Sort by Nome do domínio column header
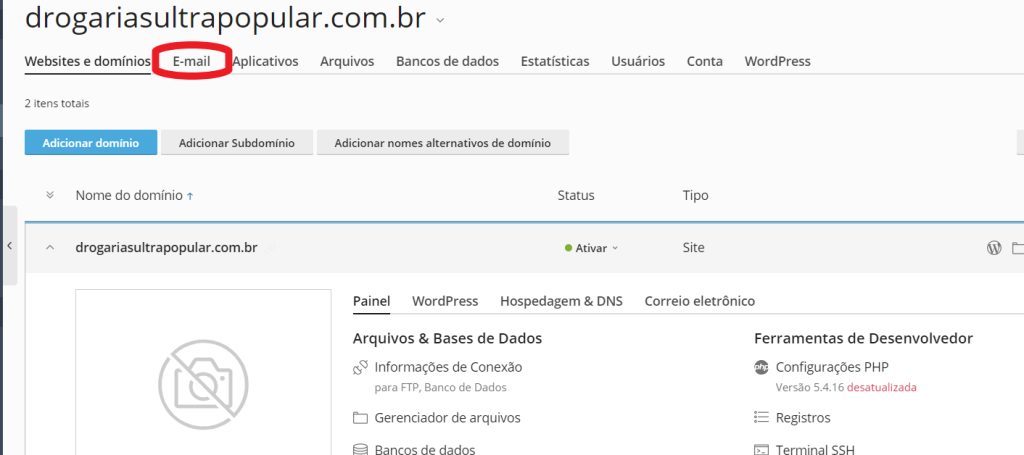1024x455 pixels. 129,196
